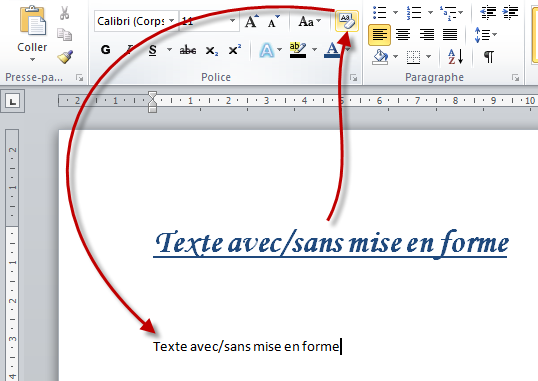Toggle strikethrough abc button
Screen dimensions: 538x381
point(188,50)
